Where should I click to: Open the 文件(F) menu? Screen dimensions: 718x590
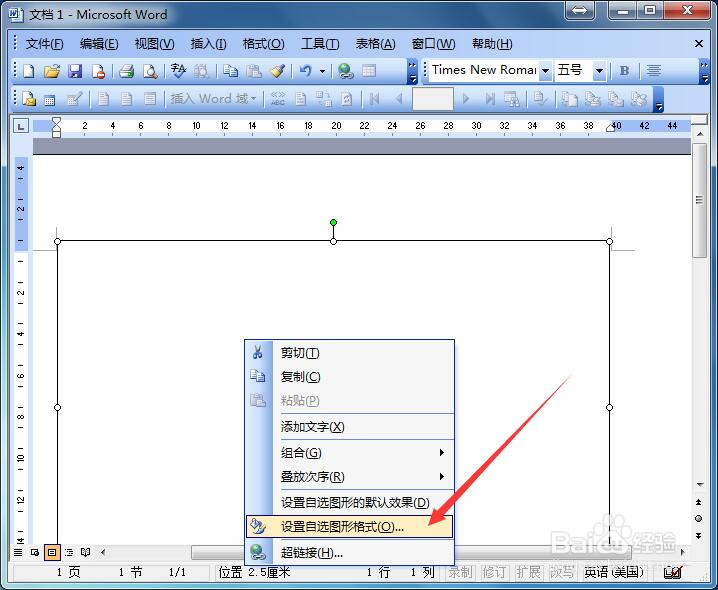coord(44,44)
